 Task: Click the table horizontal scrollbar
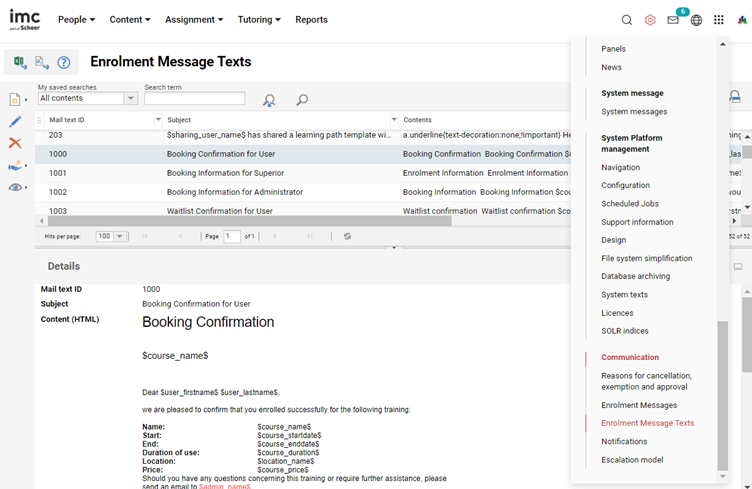click(x=250, y=221)
